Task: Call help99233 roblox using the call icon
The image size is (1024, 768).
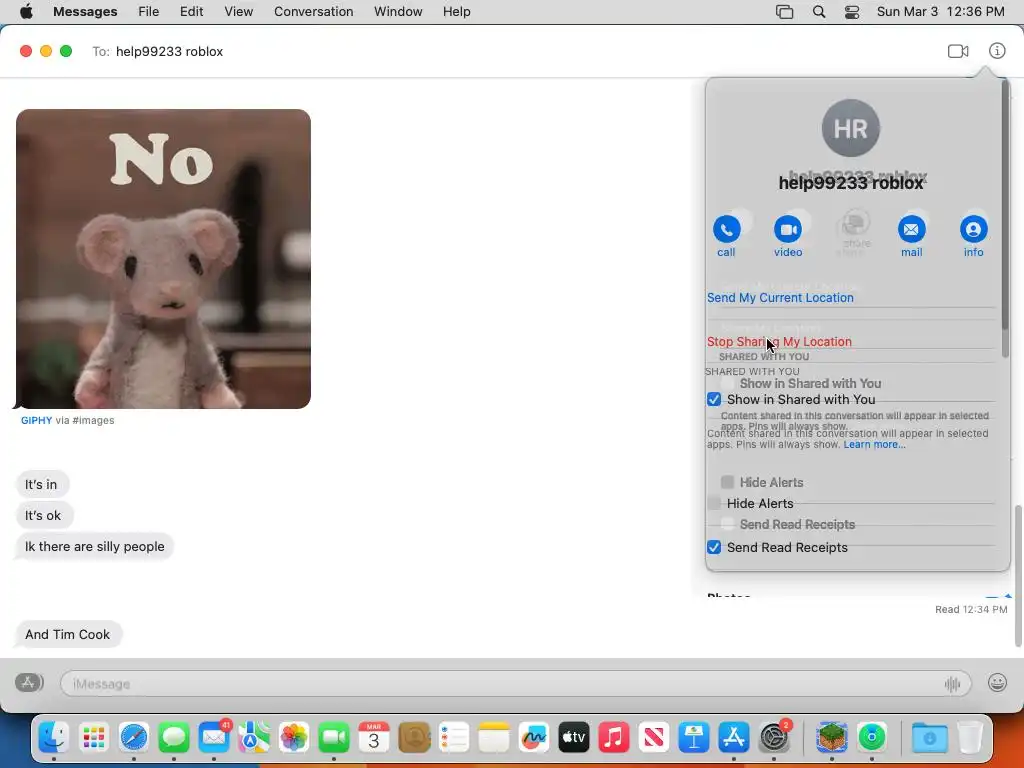Action: 726,229
